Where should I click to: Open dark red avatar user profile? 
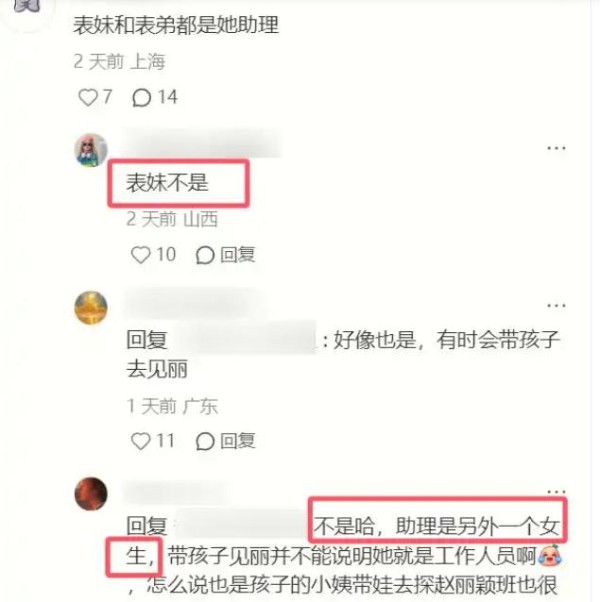tap(91, 493)
